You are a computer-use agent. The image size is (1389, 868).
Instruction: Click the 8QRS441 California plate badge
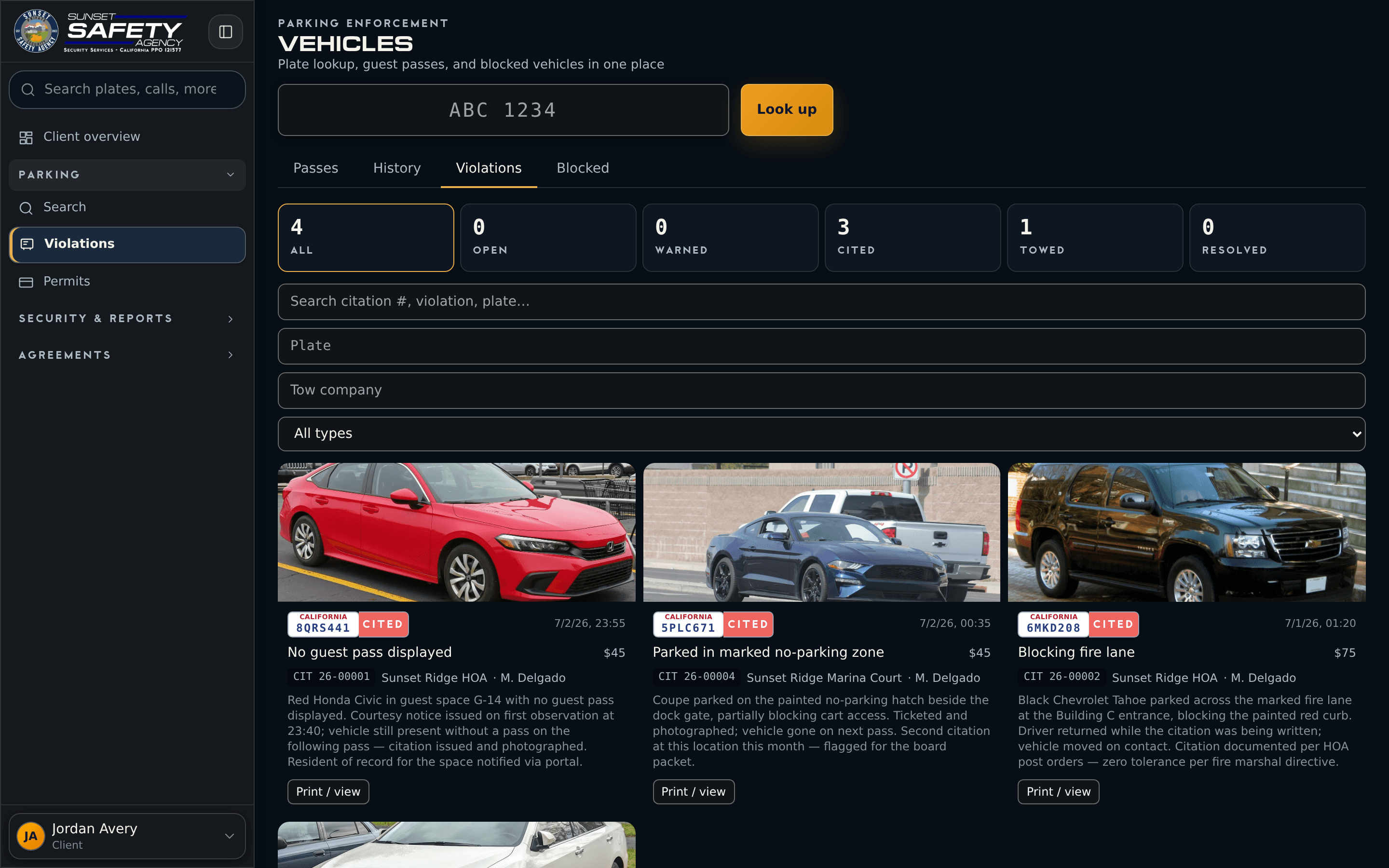pyautogui.click(x=323, y=624)
